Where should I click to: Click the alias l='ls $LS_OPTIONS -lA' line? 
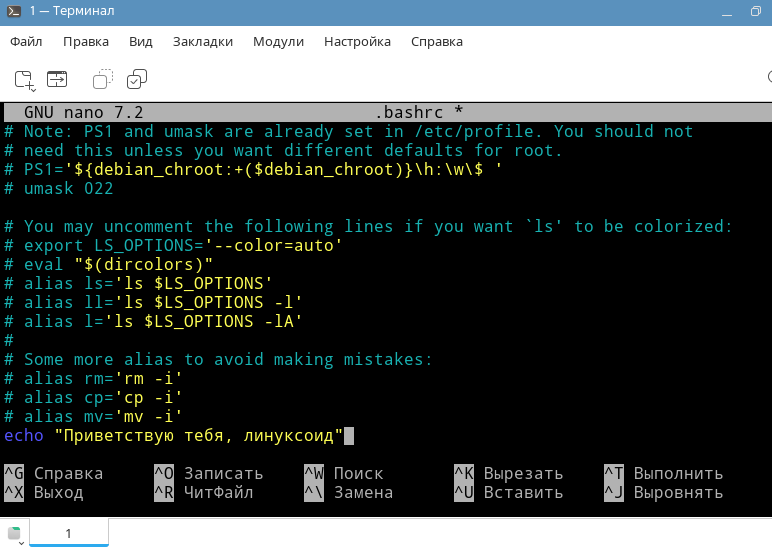point(153,321)
